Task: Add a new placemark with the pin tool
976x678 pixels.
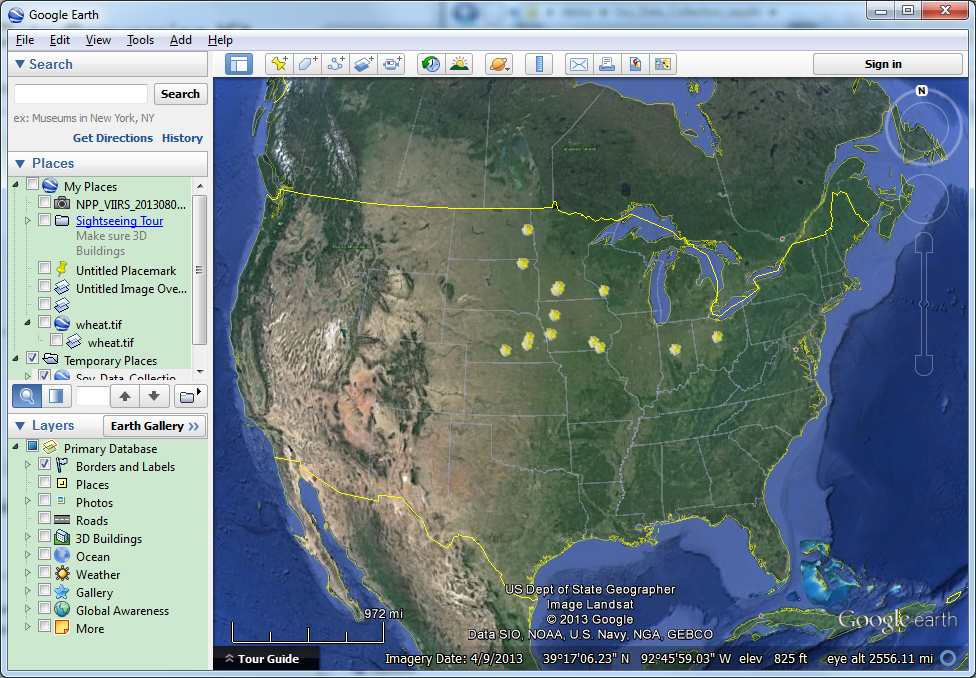Action: [279, 64]
